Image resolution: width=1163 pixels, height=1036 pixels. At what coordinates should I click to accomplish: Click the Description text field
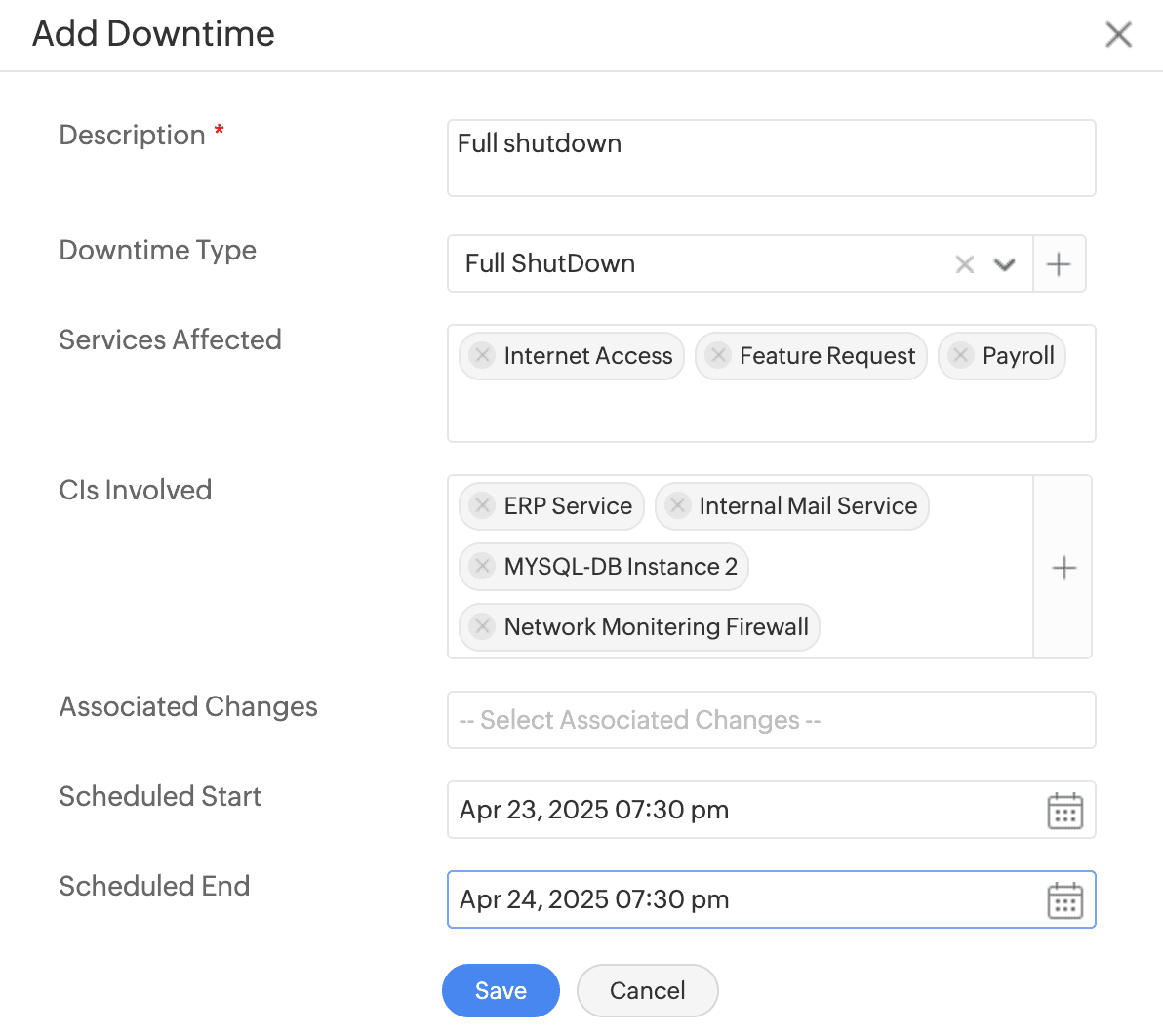point(771,158)
